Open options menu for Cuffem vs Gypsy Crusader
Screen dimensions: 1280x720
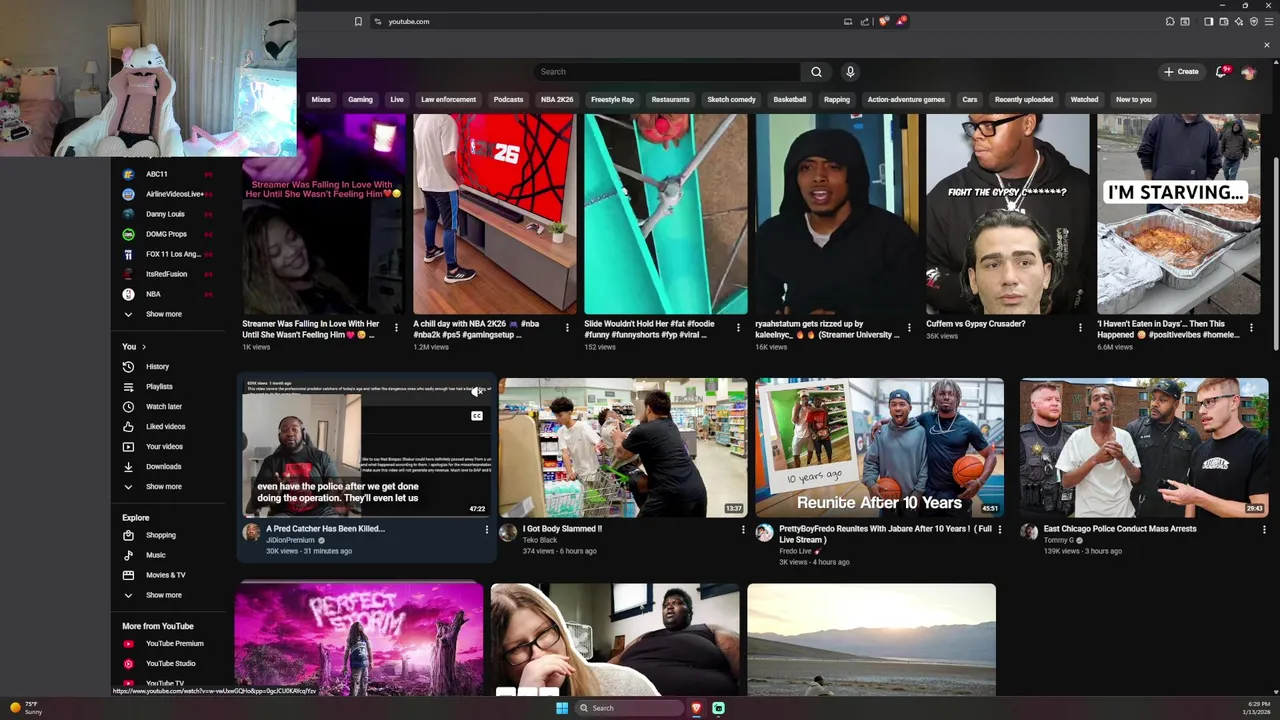(x=1080, y=328)
